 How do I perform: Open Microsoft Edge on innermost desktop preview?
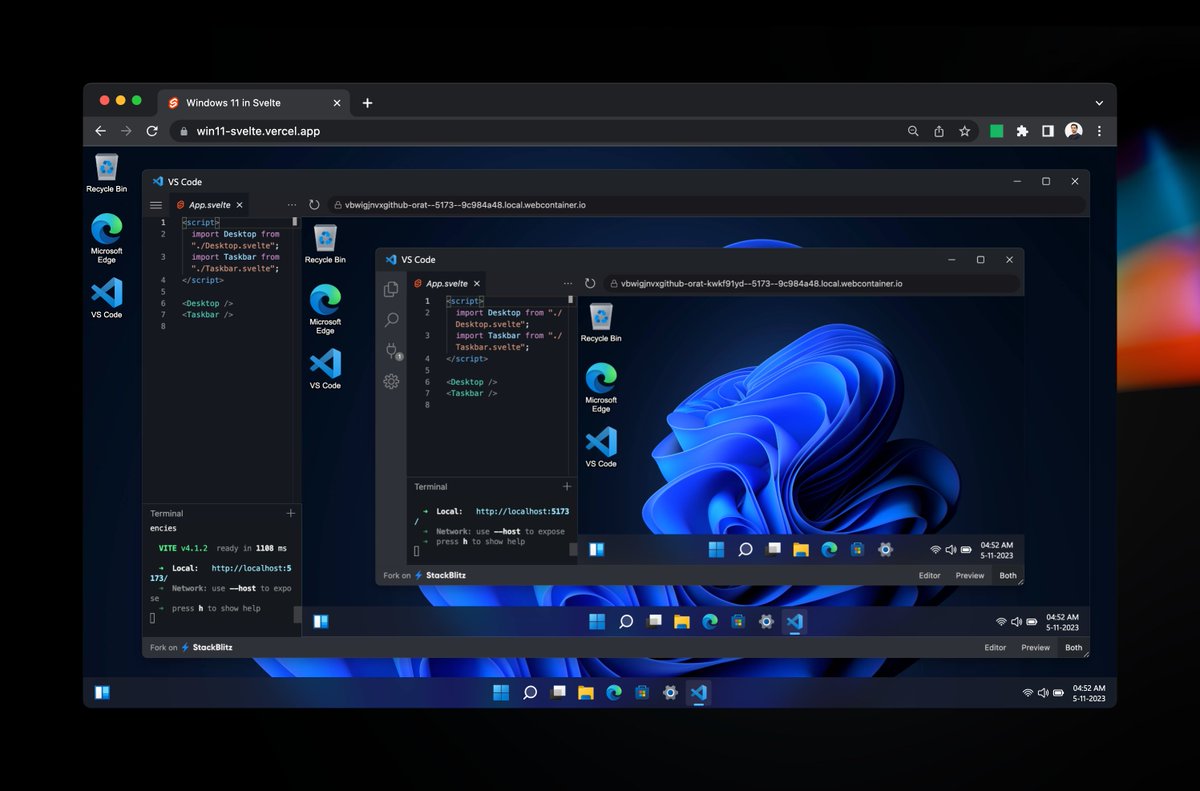(x=601, y=388)
